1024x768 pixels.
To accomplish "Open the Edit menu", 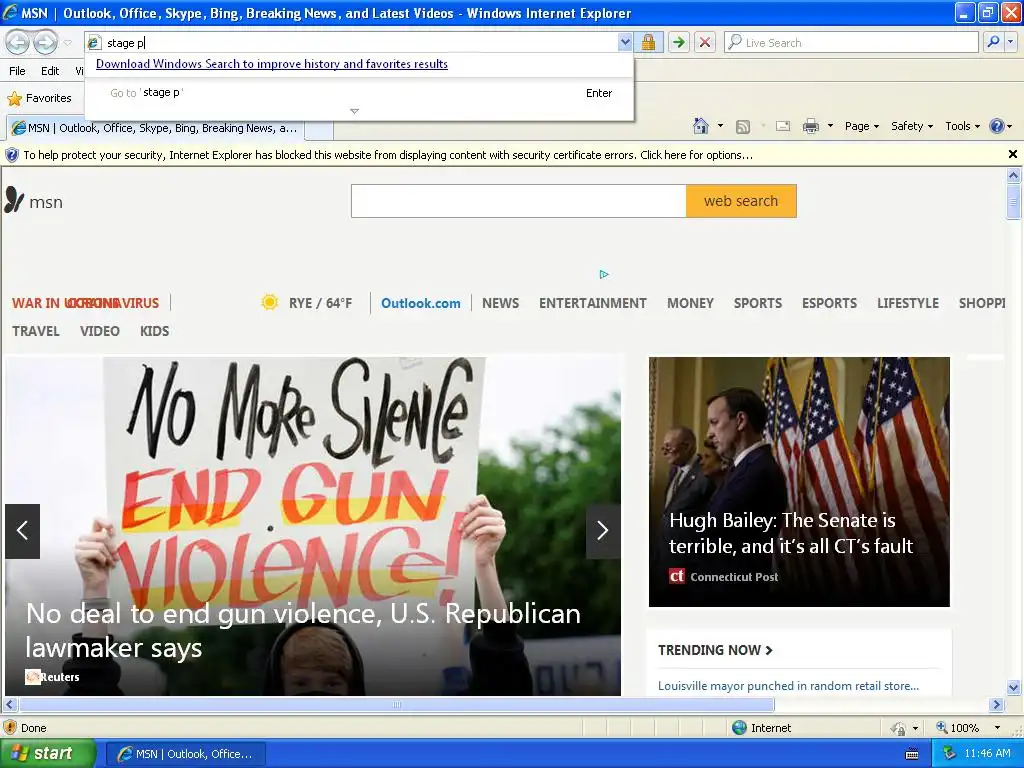I will [50, 71].
